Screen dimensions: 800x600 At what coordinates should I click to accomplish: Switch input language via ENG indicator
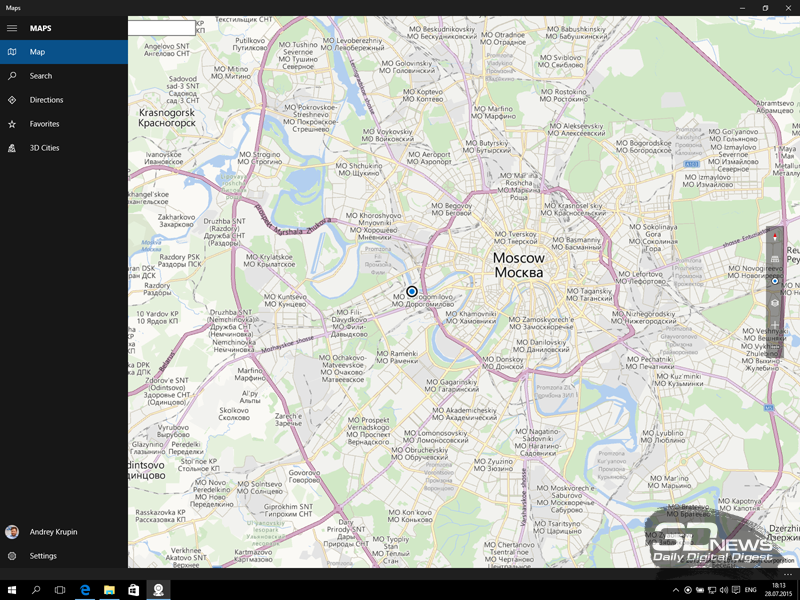[751, 590]
